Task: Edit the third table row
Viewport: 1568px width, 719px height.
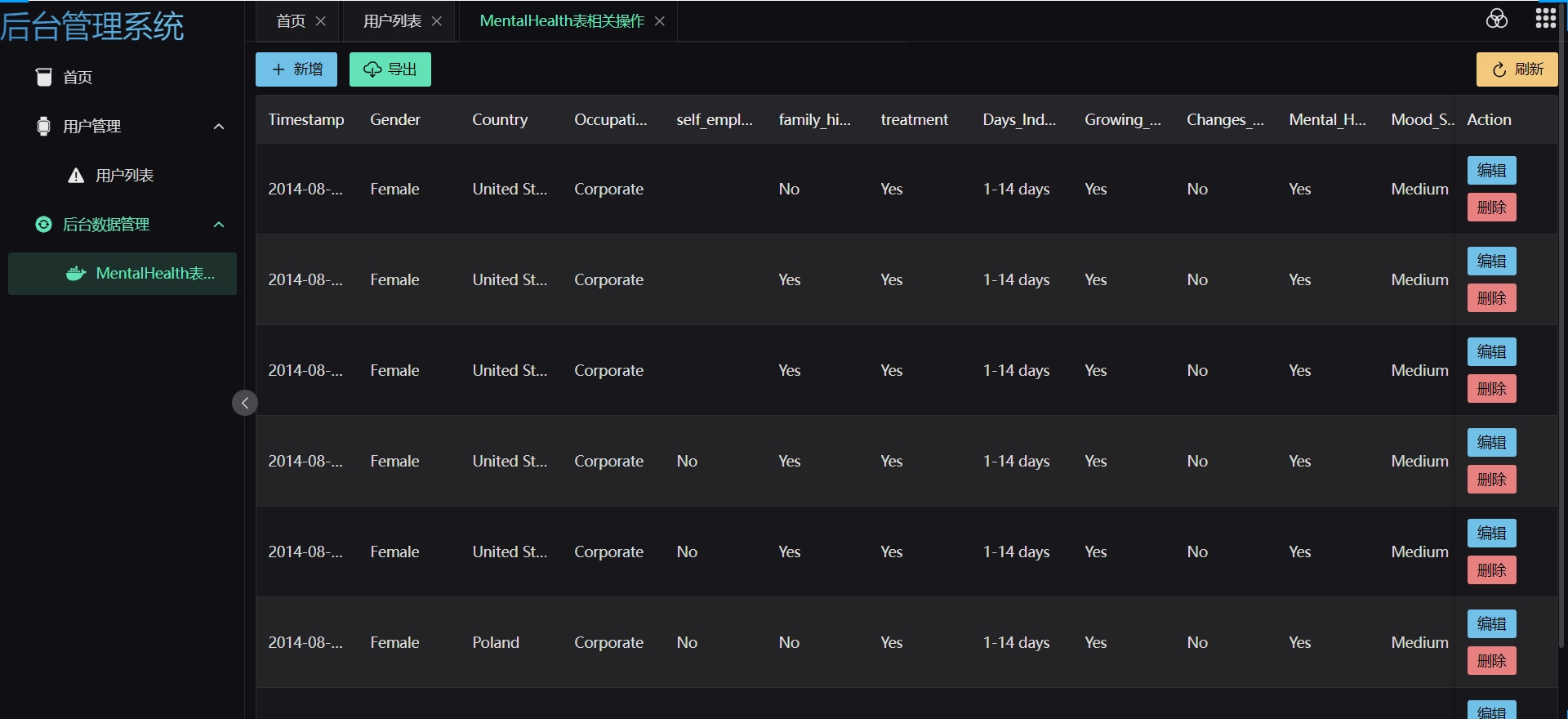Action: pos(1492,352)
